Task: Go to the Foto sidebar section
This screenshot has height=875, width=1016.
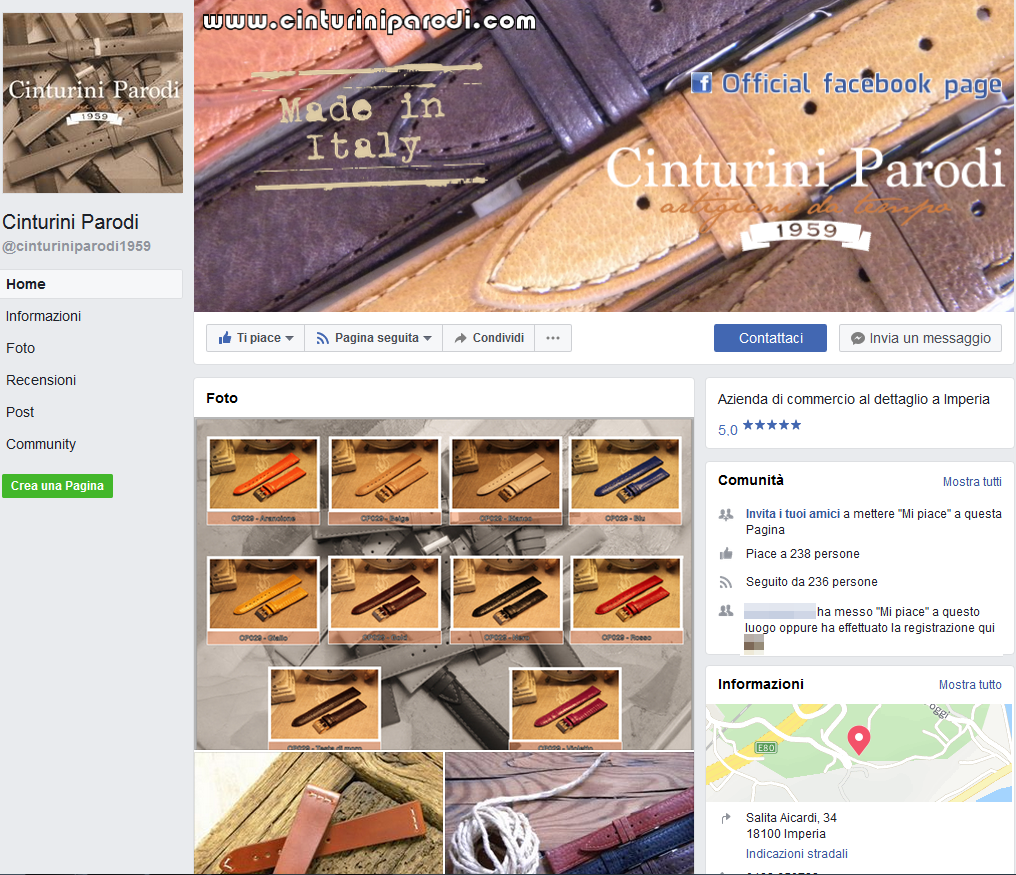Action: pos(20,348)
